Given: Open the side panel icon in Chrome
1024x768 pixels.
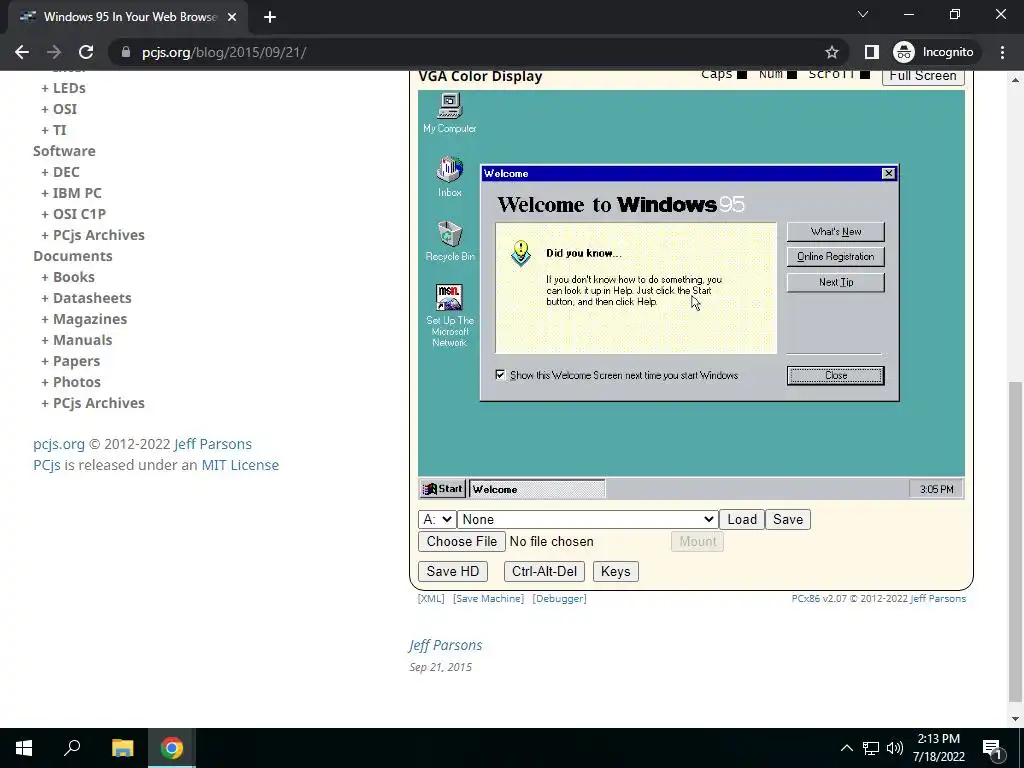Looking at the screenshot, I should [871, 52].
